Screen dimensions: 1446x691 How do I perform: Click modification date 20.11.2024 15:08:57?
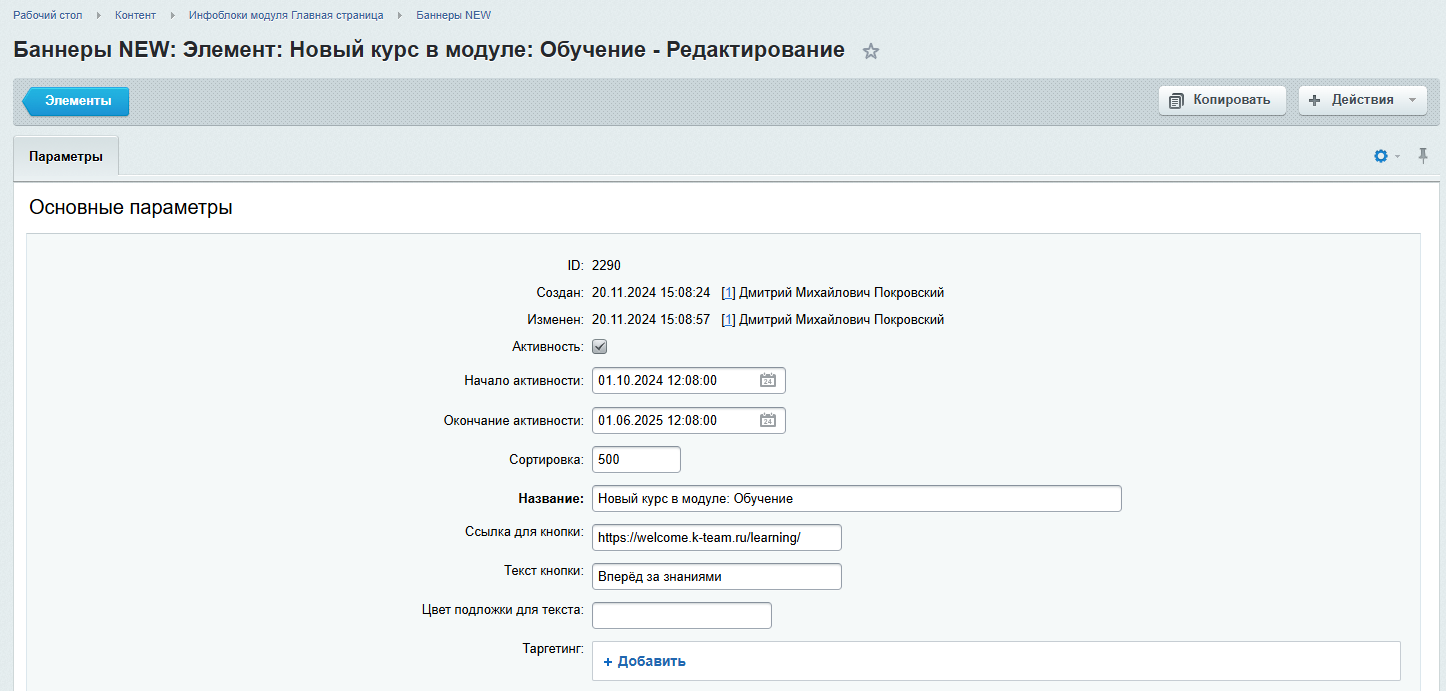point(651,320)
